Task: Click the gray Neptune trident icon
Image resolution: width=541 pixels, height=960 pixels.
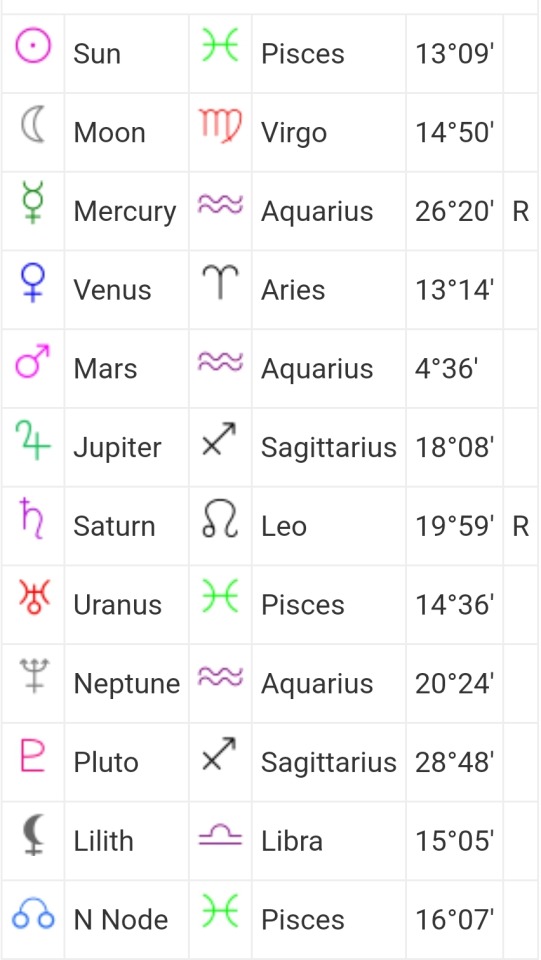Action: click(33, 676)
